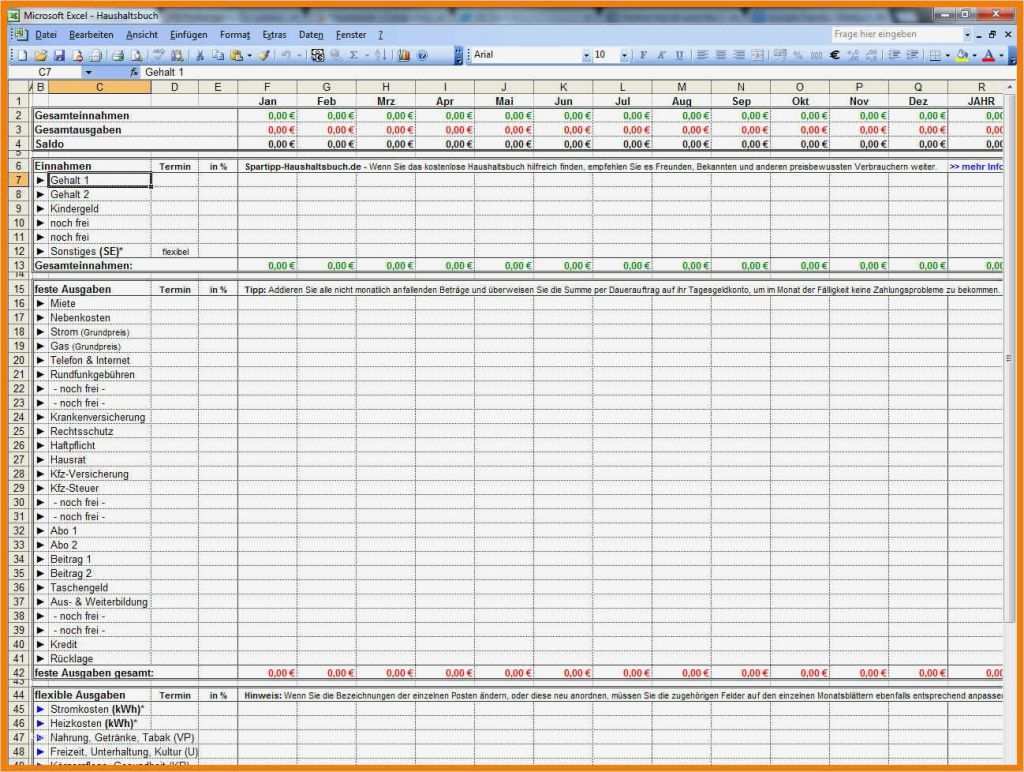This screenshot has height=772, width=1024.
Task: Click the Sort Ascending icon
Action: pos(380,54)
